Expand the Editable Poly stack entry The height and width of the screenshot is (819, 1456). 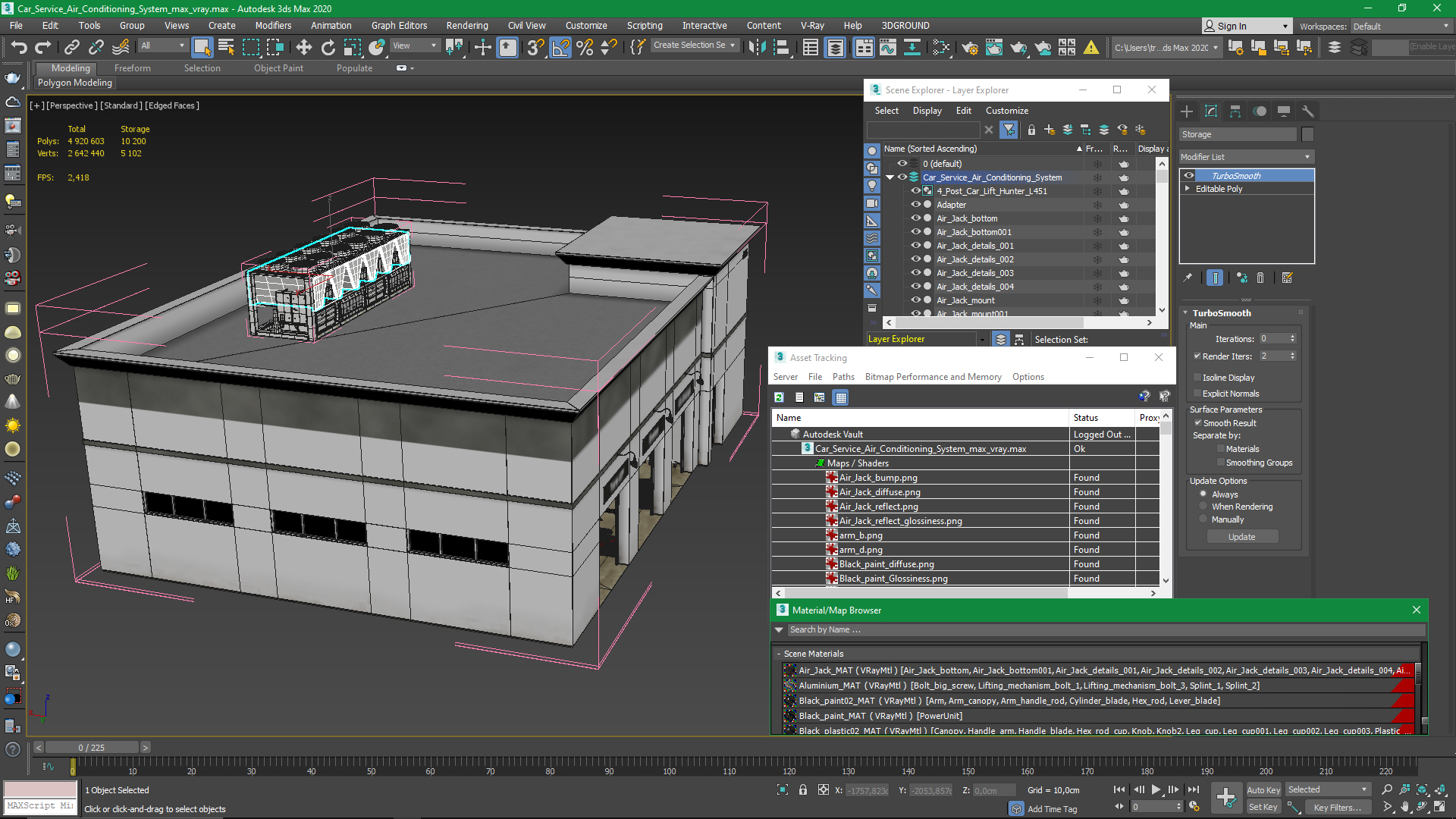(x=1188, y=189)
